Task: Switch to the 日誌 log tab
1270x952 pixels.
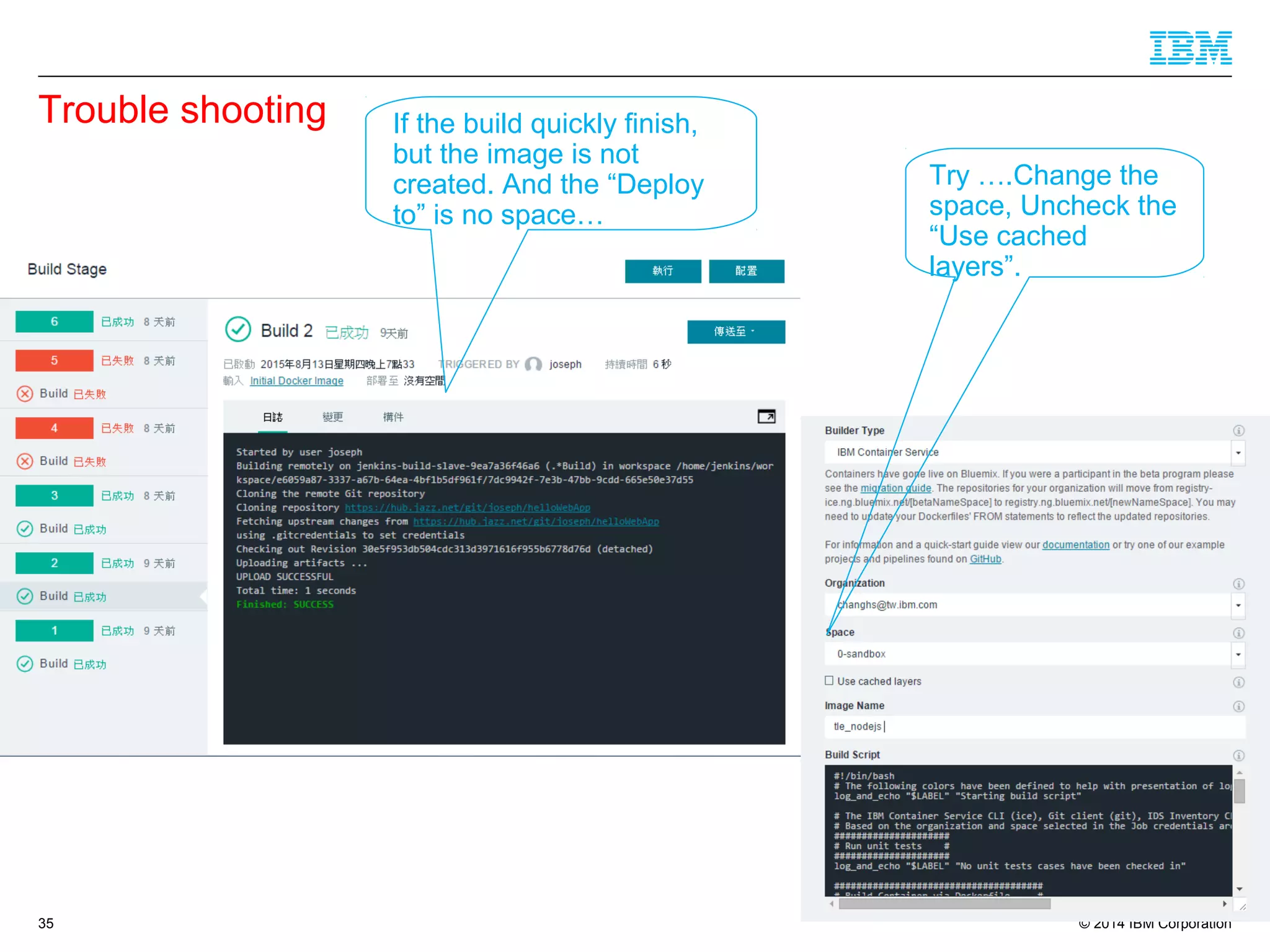Action: tap(273, 417)
